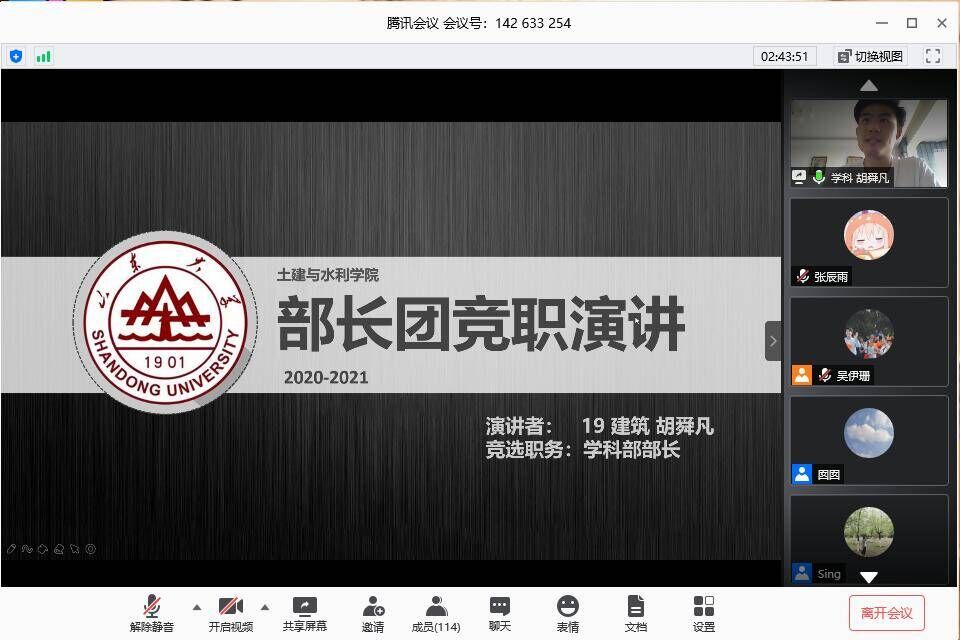Turn on camera with 开启视频

coord(231,612)
